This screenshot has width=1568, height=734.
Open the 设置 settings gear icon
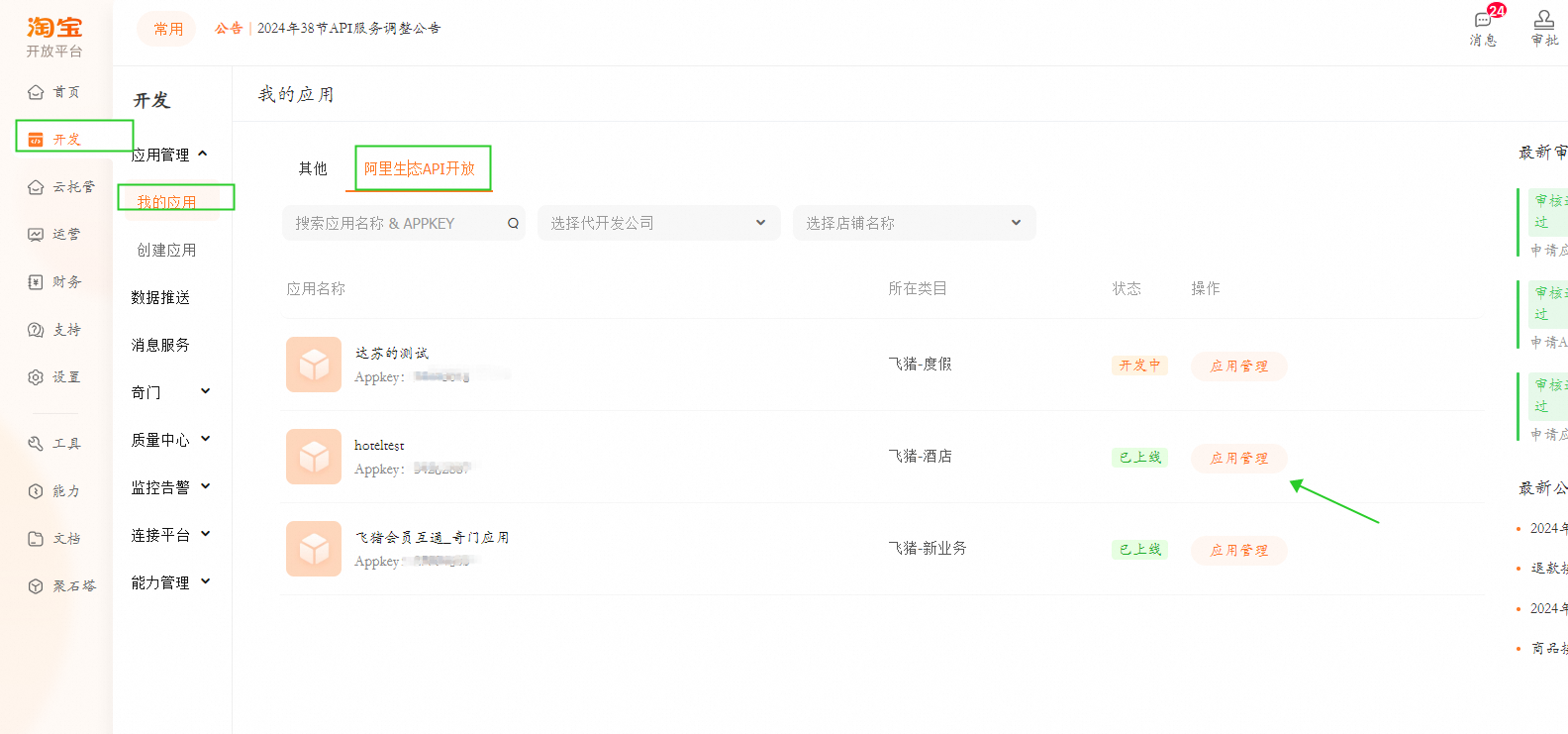(x=36, y=377)
